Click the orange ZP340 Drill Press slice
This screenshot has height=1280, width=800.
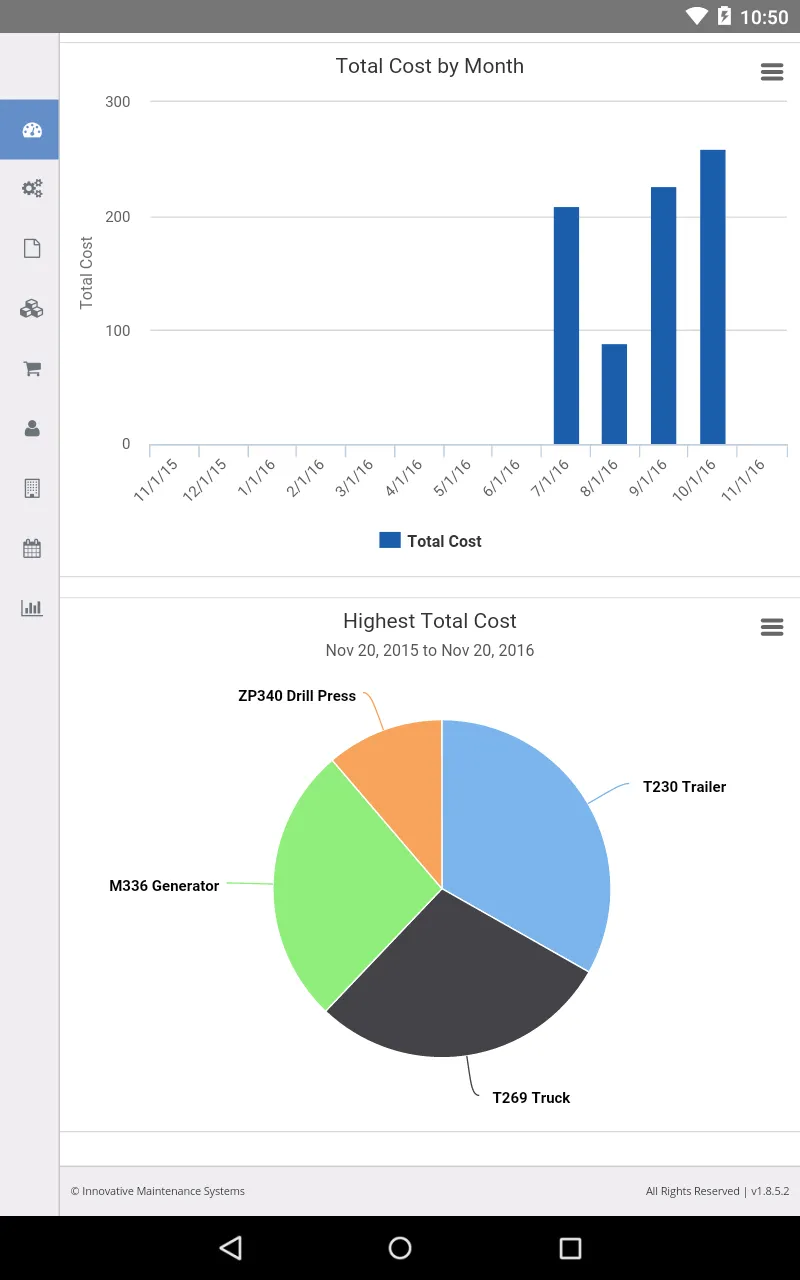point(400,770)
